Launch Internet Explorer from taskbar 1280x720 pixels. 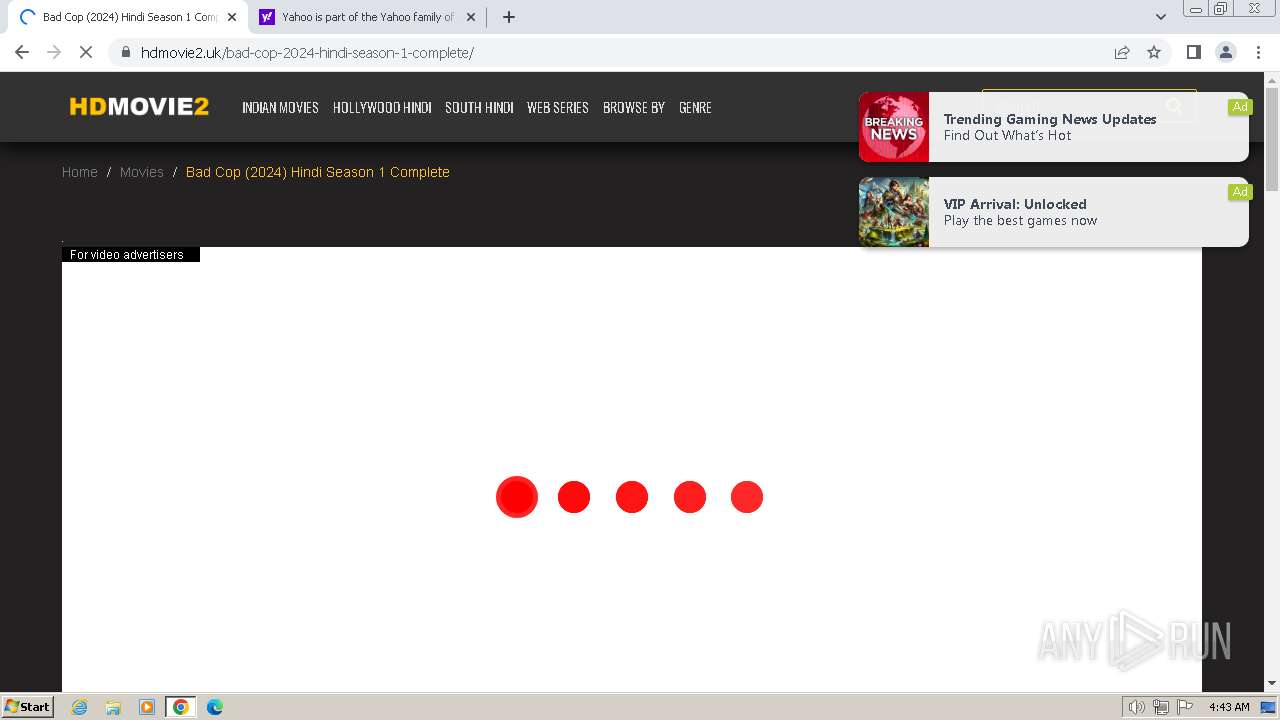80,707
